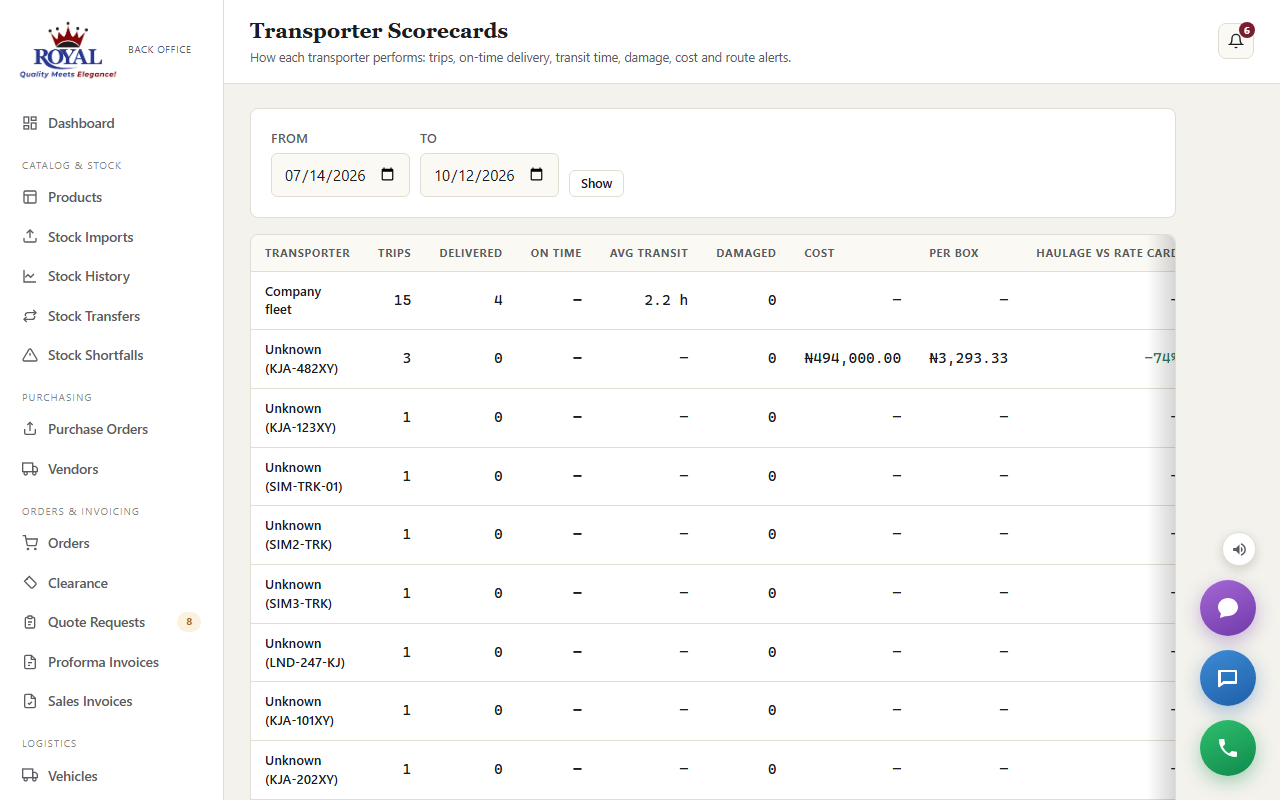
Task: Click the Clearance tag icon
Action: 30,583
